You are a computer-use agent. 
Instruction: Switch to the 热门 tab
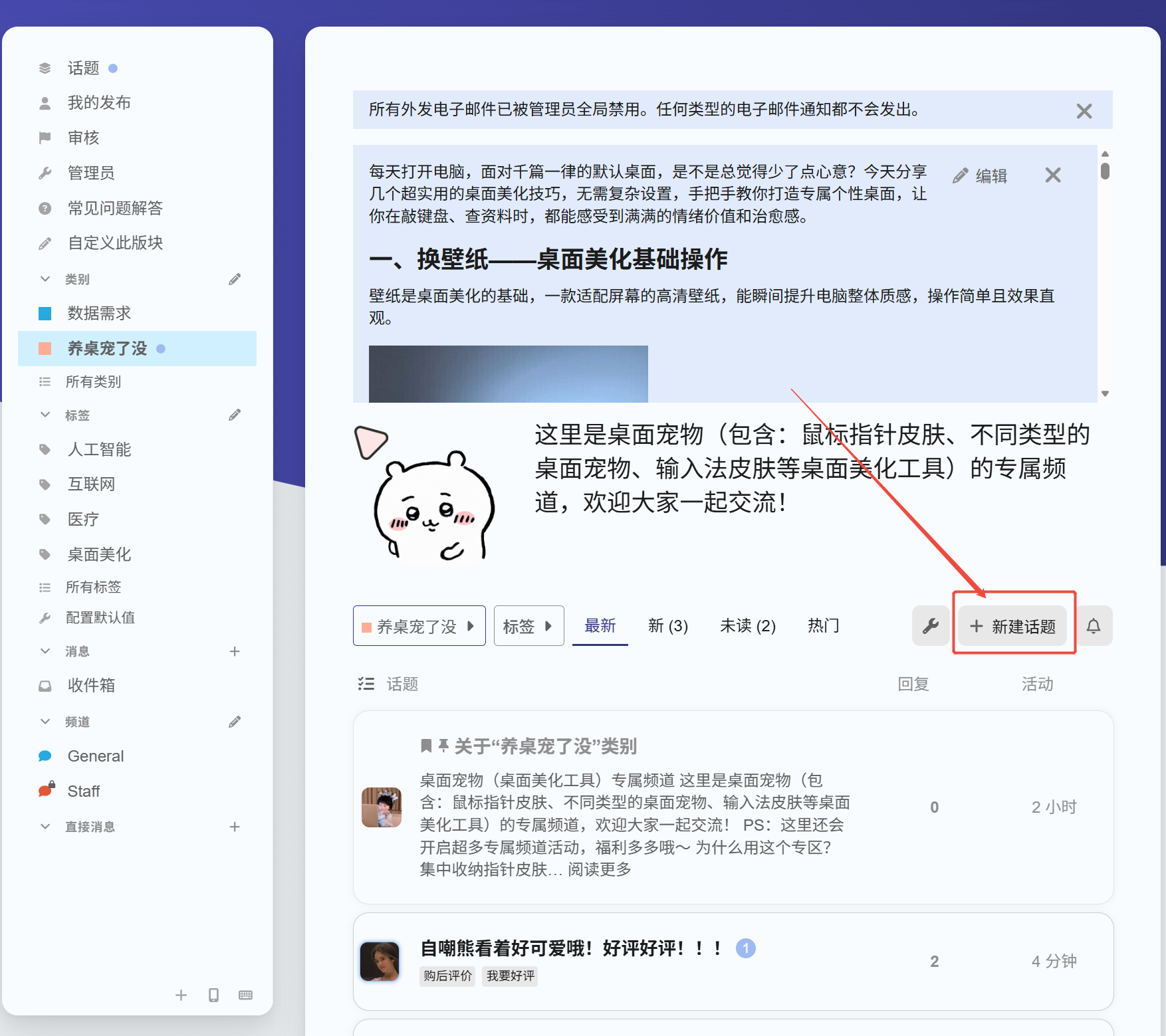pyautogui.click(x=823, y=626)
